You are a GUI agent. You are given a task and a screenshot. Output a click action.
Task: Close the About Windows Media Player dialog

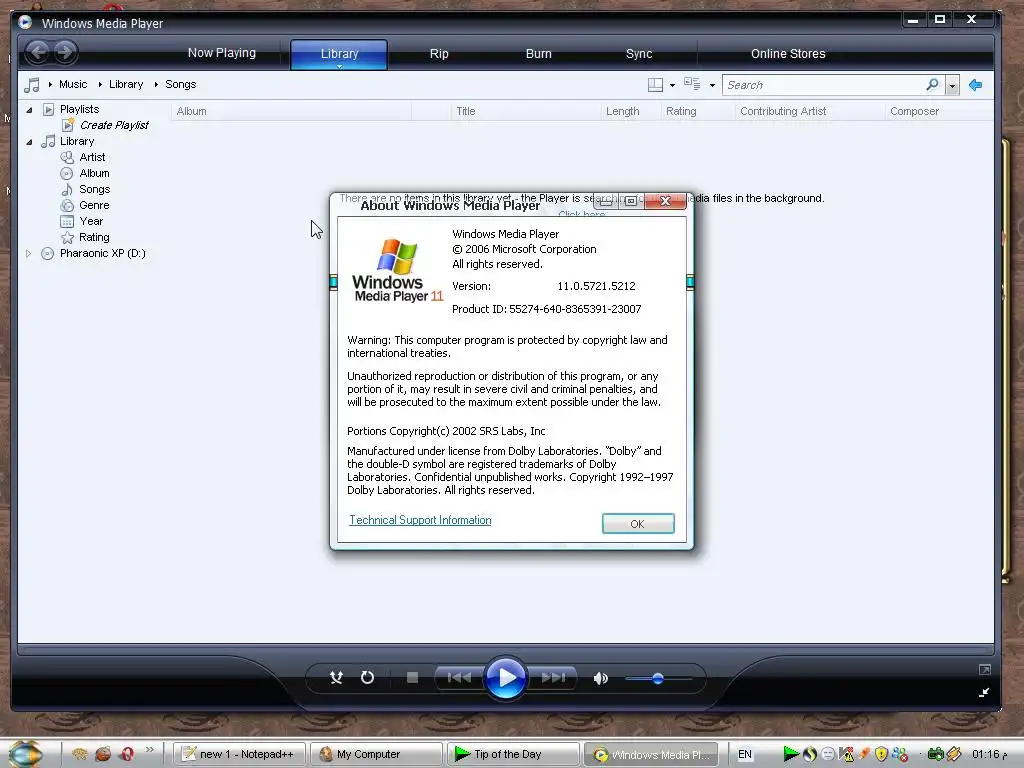click(665, 201)
